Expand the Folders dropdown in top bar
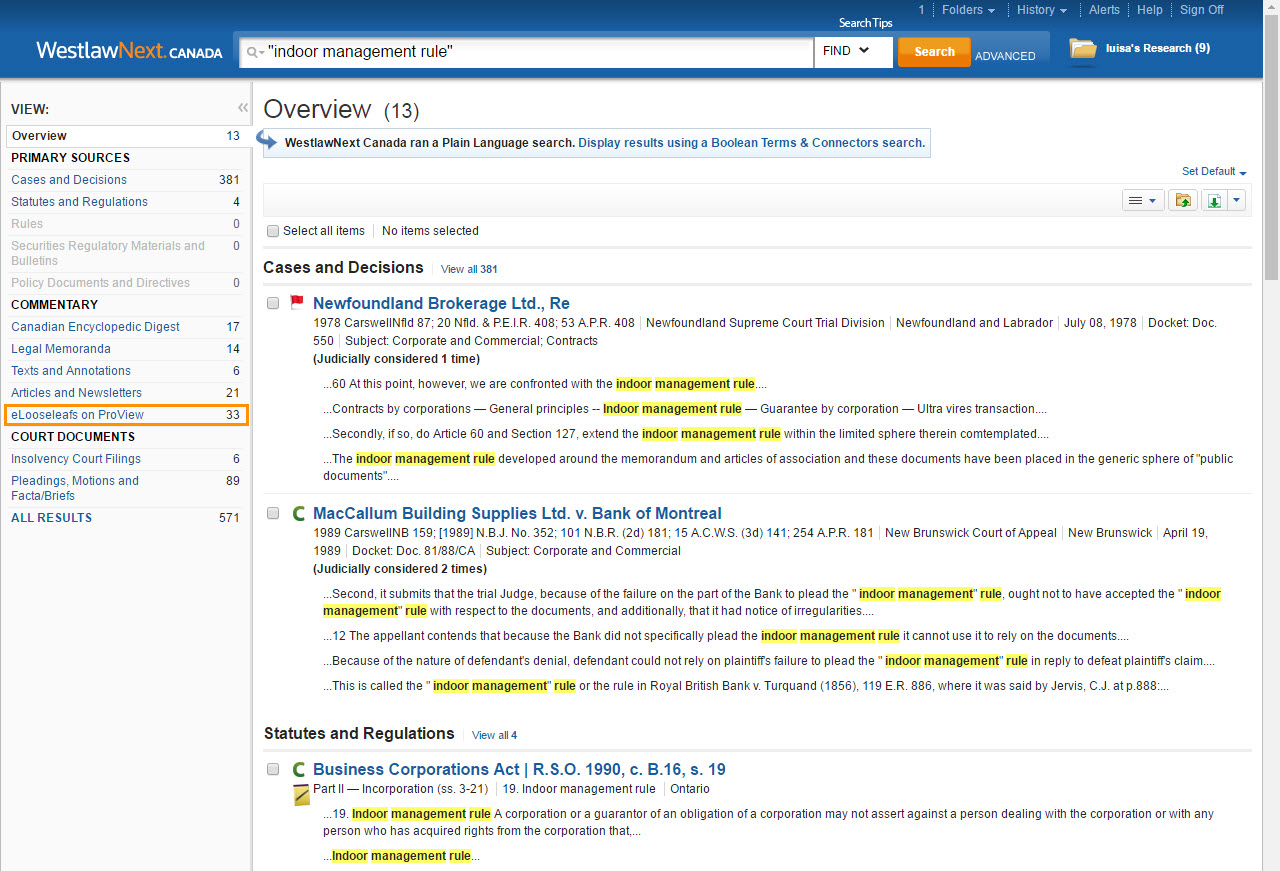Image resolution: width=1280 pixels, height=871 pixels. pyautogui.click(x=968, y=10)
